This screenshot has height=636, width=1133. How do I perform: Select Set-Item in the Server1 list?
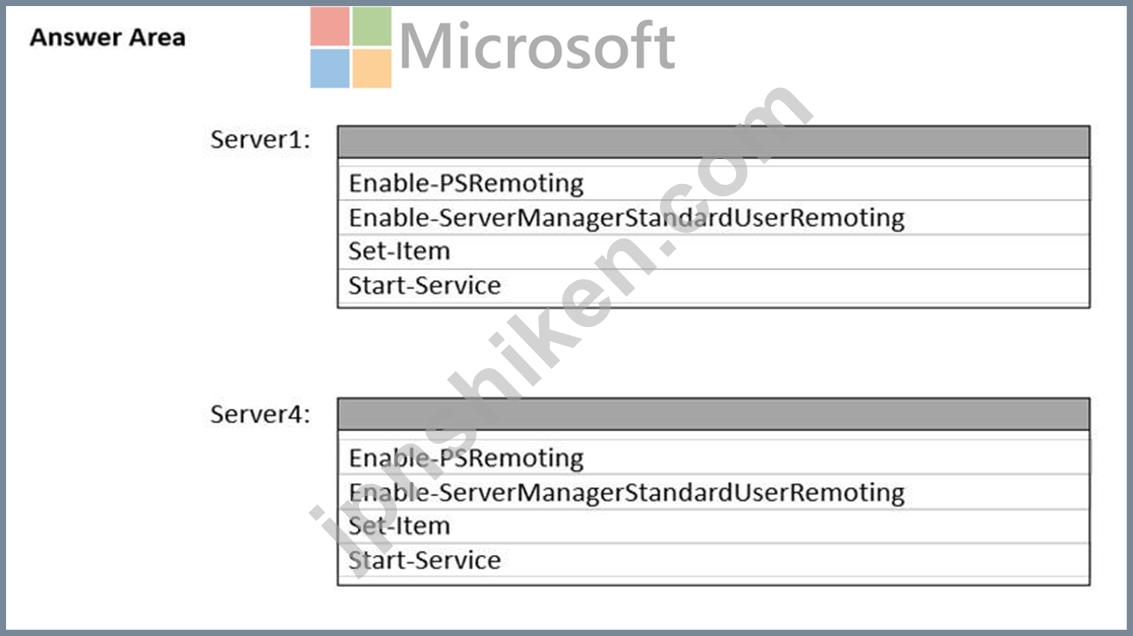click(x=713, y=252)
